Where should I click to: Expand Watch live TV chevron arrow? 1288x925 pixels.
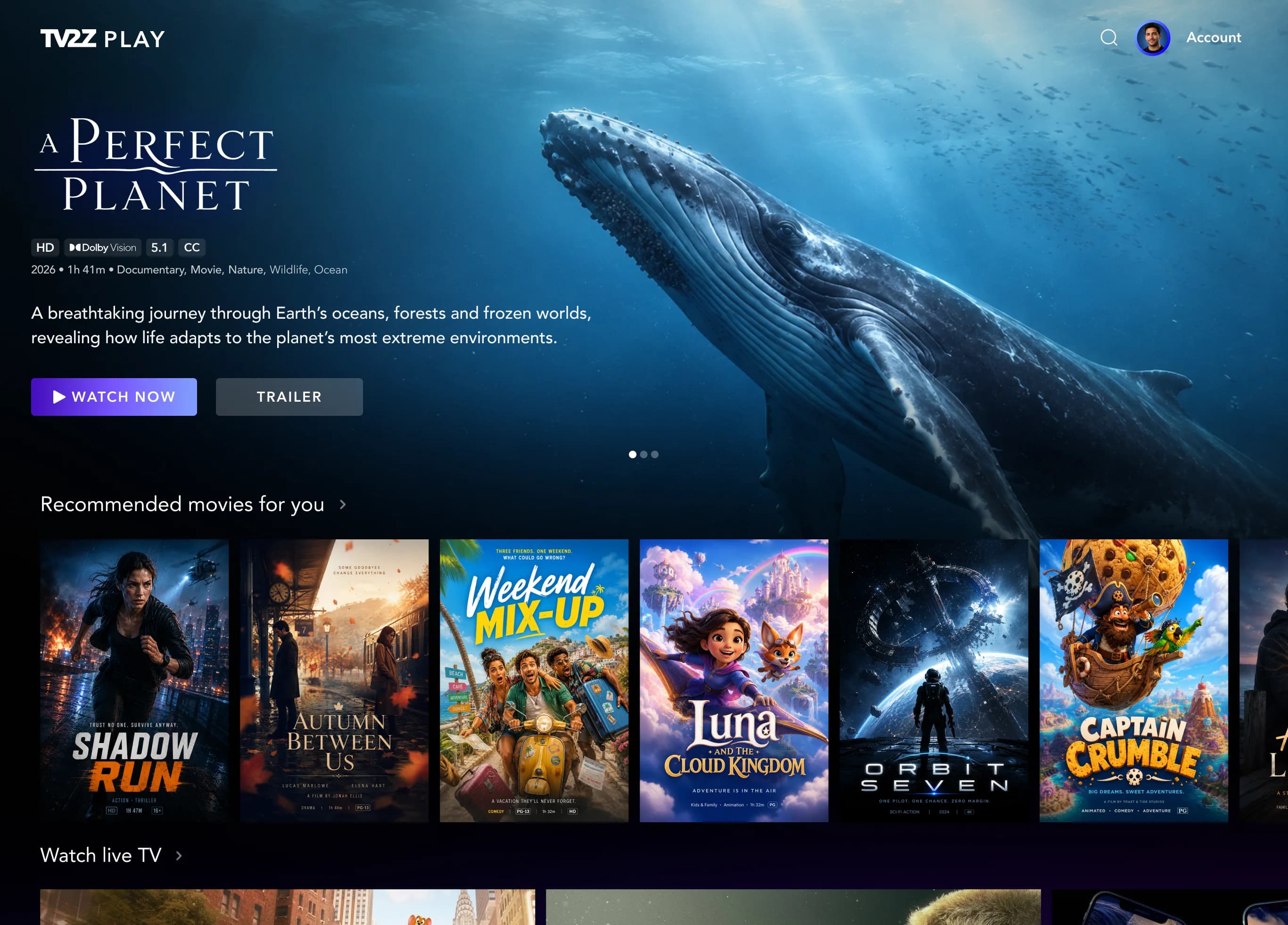(x=179, y=855)
